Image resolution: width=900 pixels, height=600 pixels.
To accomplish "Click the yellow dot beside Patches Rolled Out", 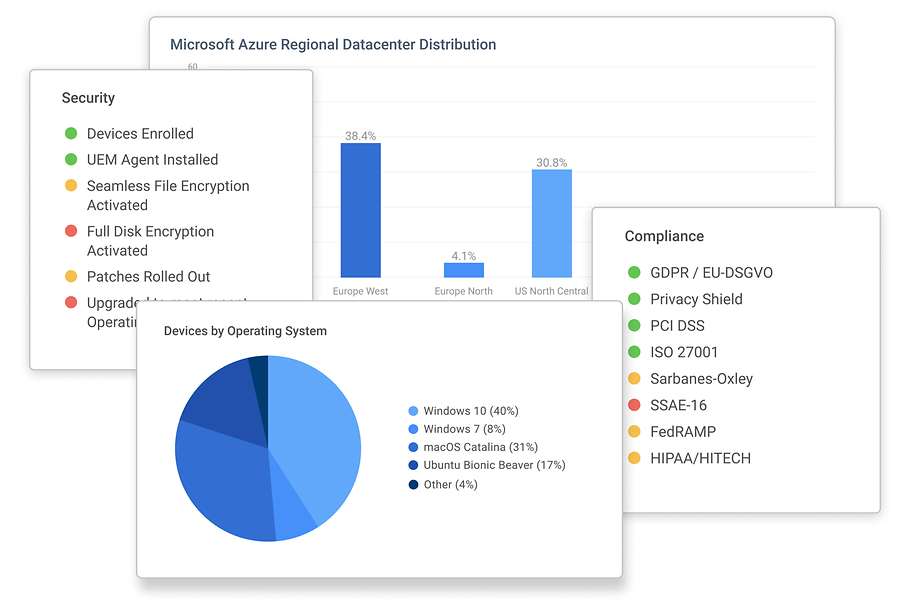I will 71,276.
